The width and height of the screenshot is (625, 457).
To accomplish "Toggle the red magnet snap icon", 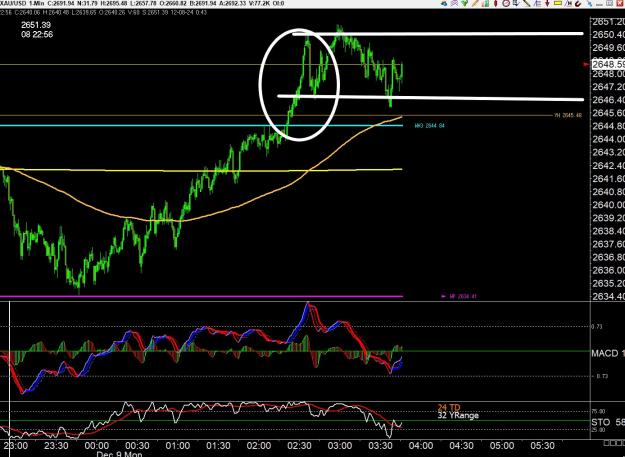I will (x=578, y=4).
